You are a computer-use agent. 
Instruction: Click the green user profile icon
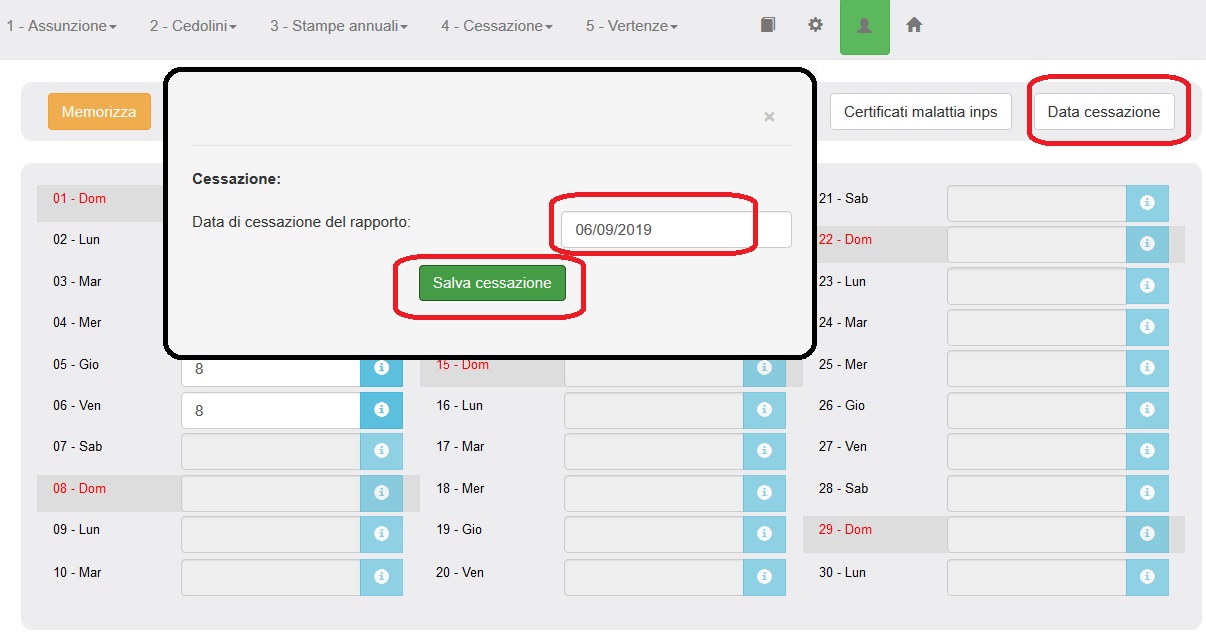(x=864, y=27)
